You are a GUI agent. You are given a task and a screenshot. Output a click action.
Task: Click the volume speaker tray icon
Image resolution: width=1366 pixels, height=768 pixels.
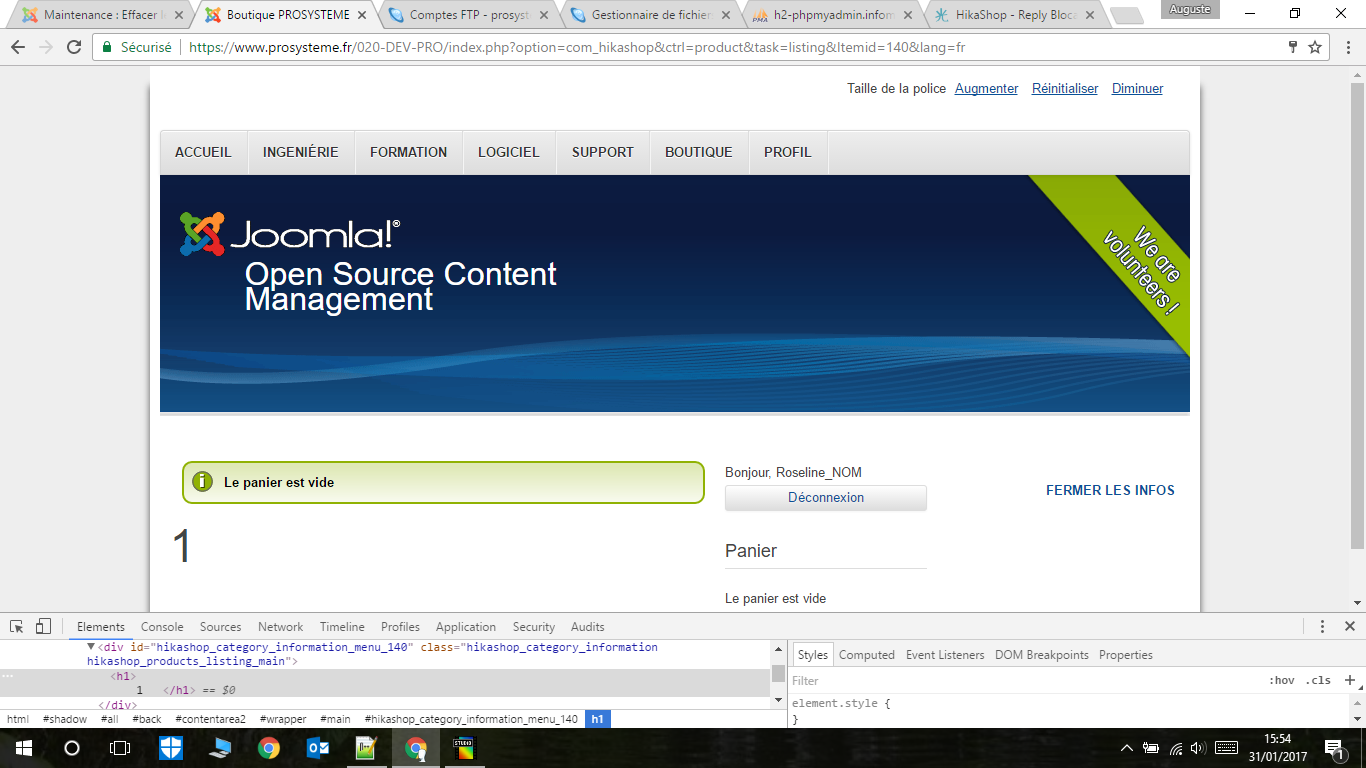[x=1199, y=747]
